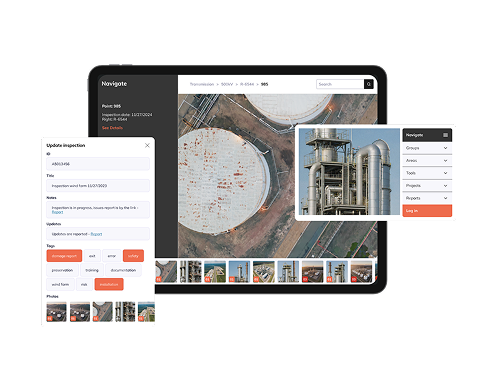Open the coastal aerial photo in Photos
487x382 pixels.
pos(146,312)
